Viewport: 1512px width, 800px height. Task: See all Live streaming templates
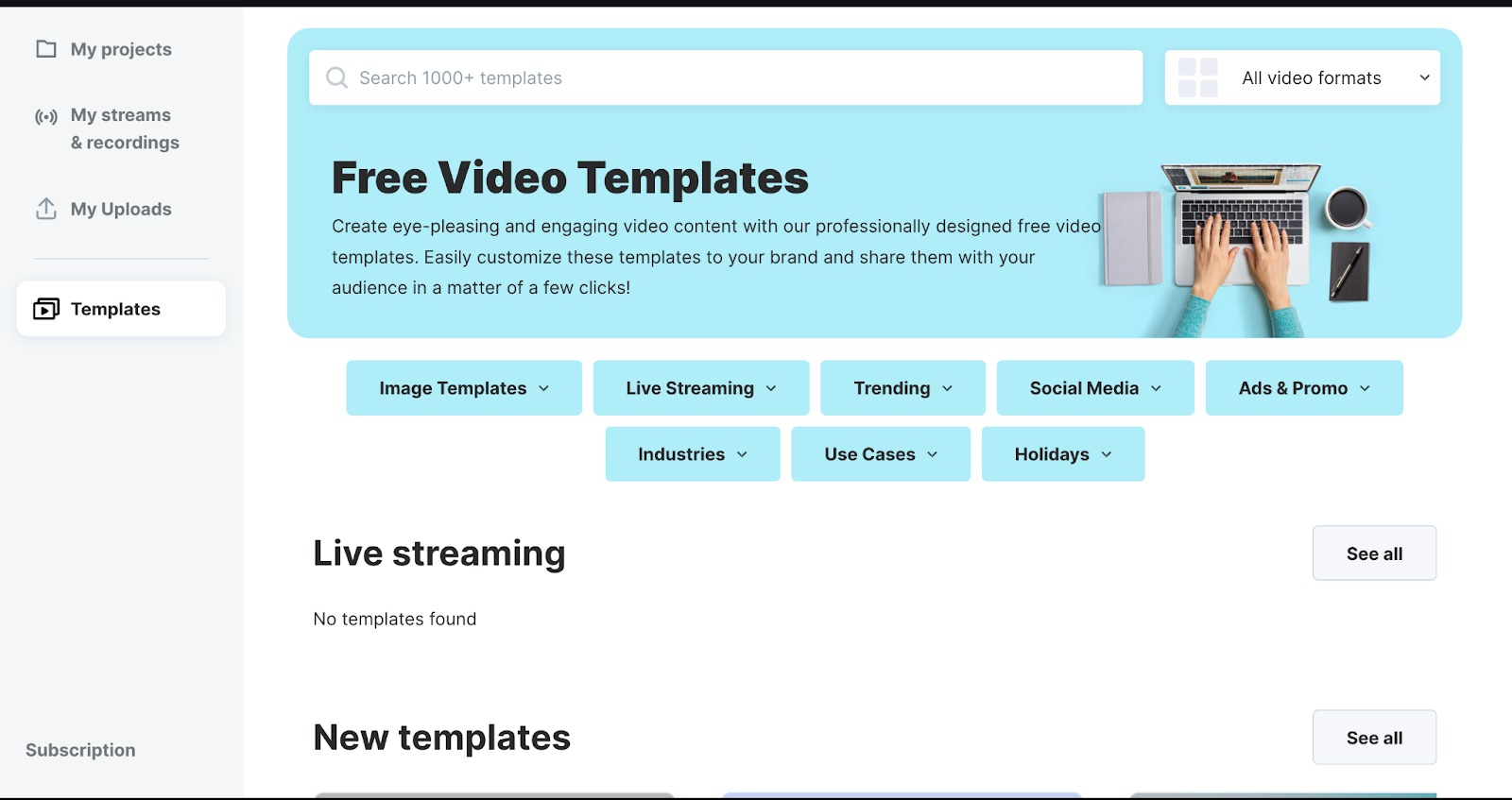[x=1373, y=553]
